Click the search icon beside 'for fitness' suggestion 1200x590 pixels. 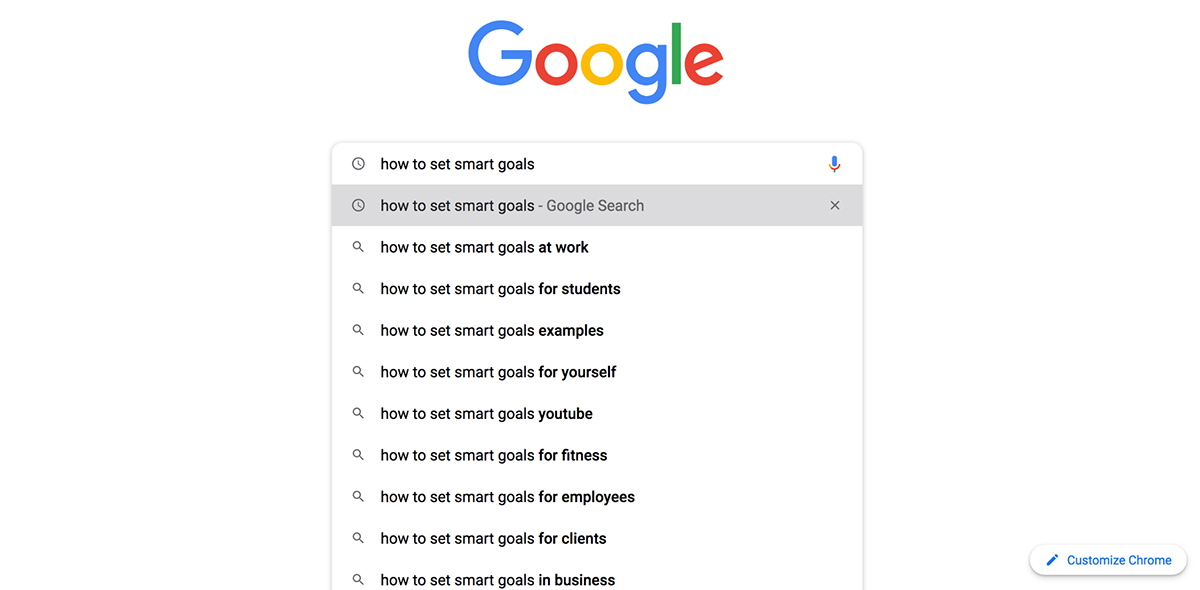[358, 455]
